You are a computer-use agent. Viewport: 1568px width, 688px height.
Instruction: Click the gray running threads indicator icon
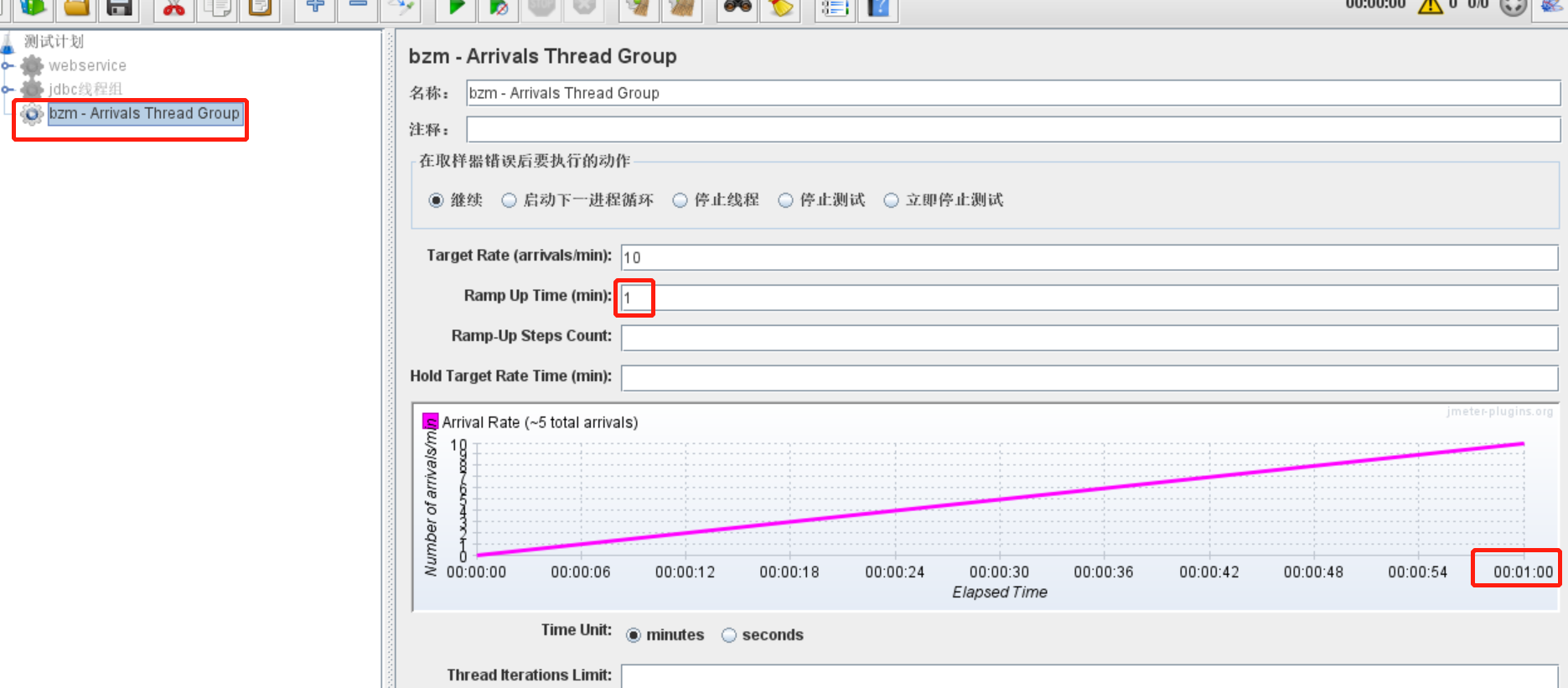coord(1514,7)
